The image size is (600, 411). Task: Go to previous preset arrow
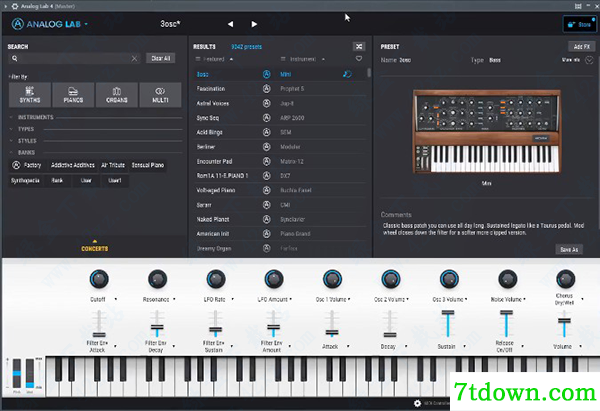click(x=230, y=24)
